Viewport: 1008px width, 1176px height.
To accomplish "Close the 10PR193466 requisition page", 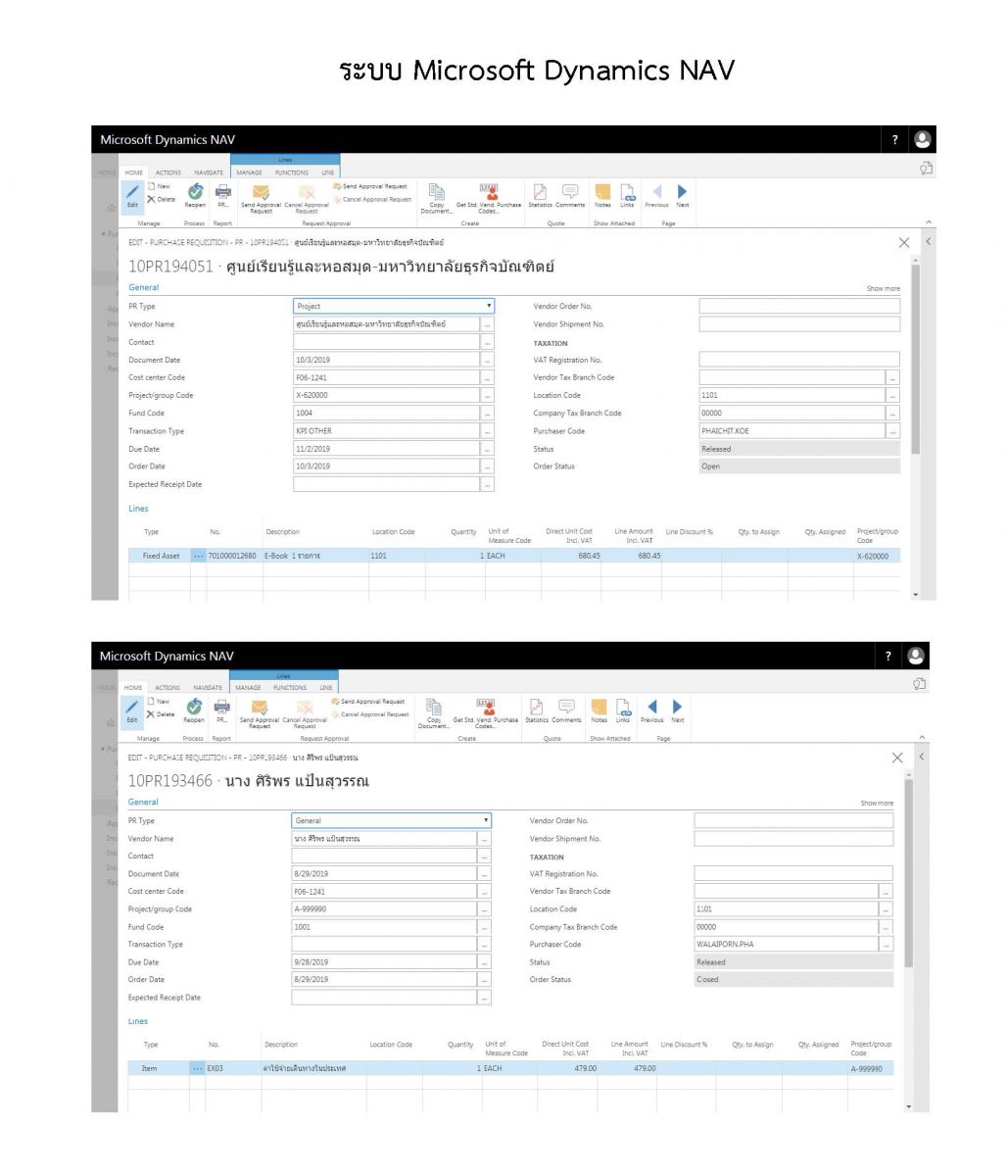I will (x=897, y=758).
